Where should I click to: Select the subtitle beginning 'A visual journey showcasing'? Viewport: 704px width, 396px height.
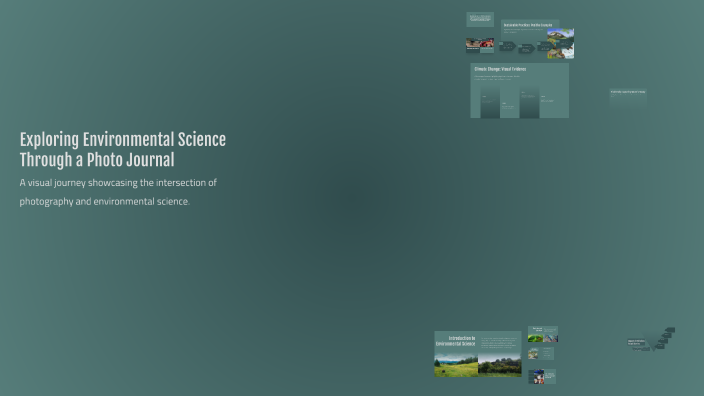(x=118, y=192)
